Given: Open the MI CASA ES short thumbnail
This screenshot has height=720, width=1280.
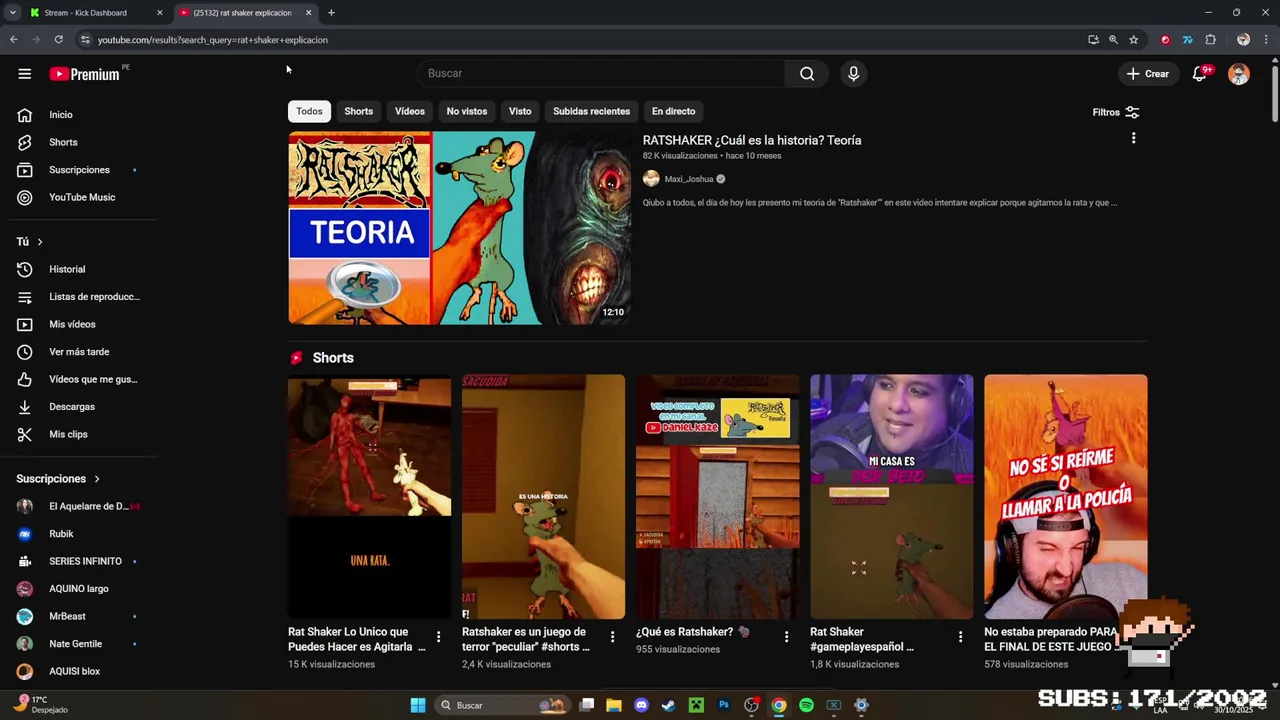Looking at the screenshot, I should 891,497.
